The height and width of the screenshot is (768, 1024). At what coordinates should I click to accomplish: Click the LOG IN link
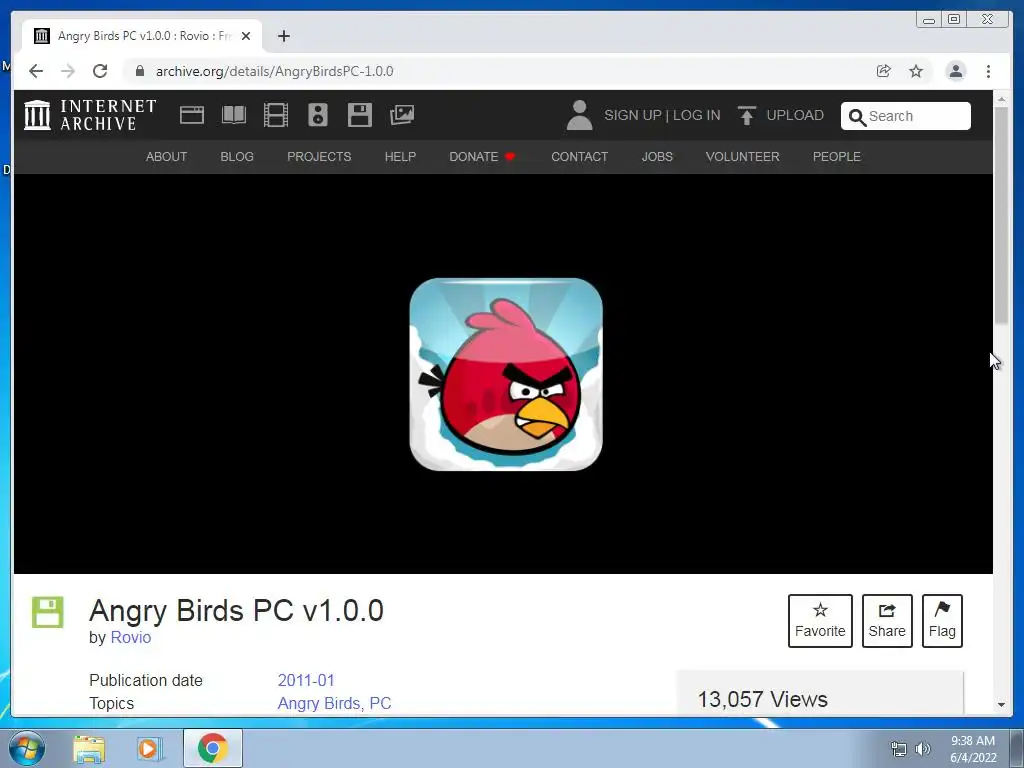click(x=697, y=116)
